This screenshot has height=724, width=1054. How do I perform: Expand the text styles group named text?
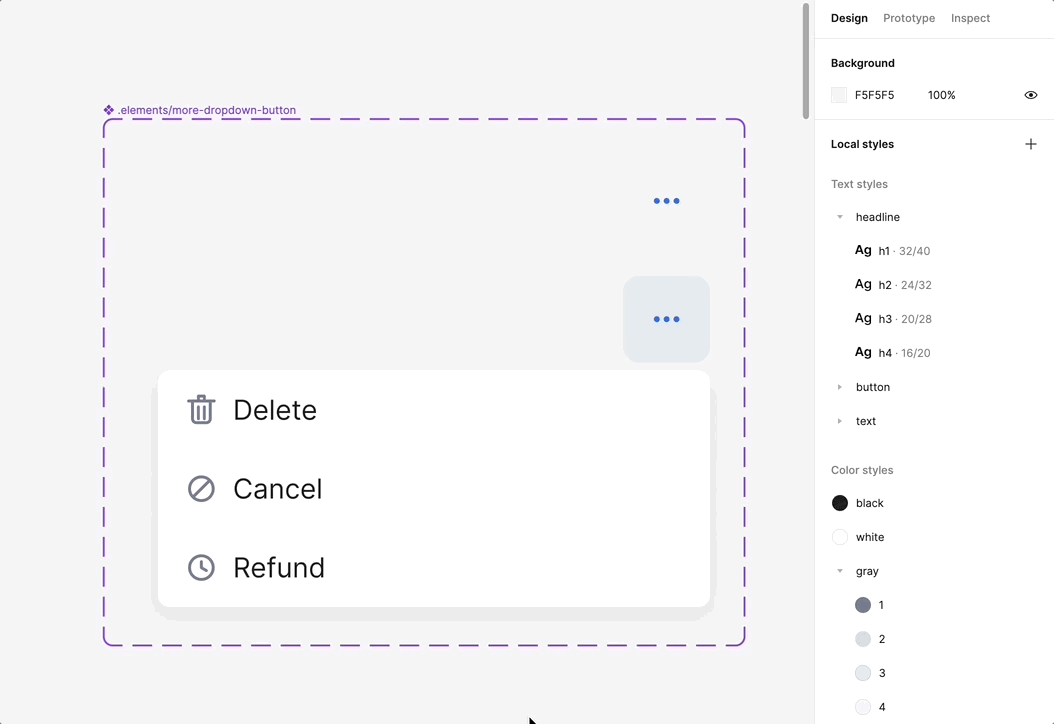pos(840,421)
